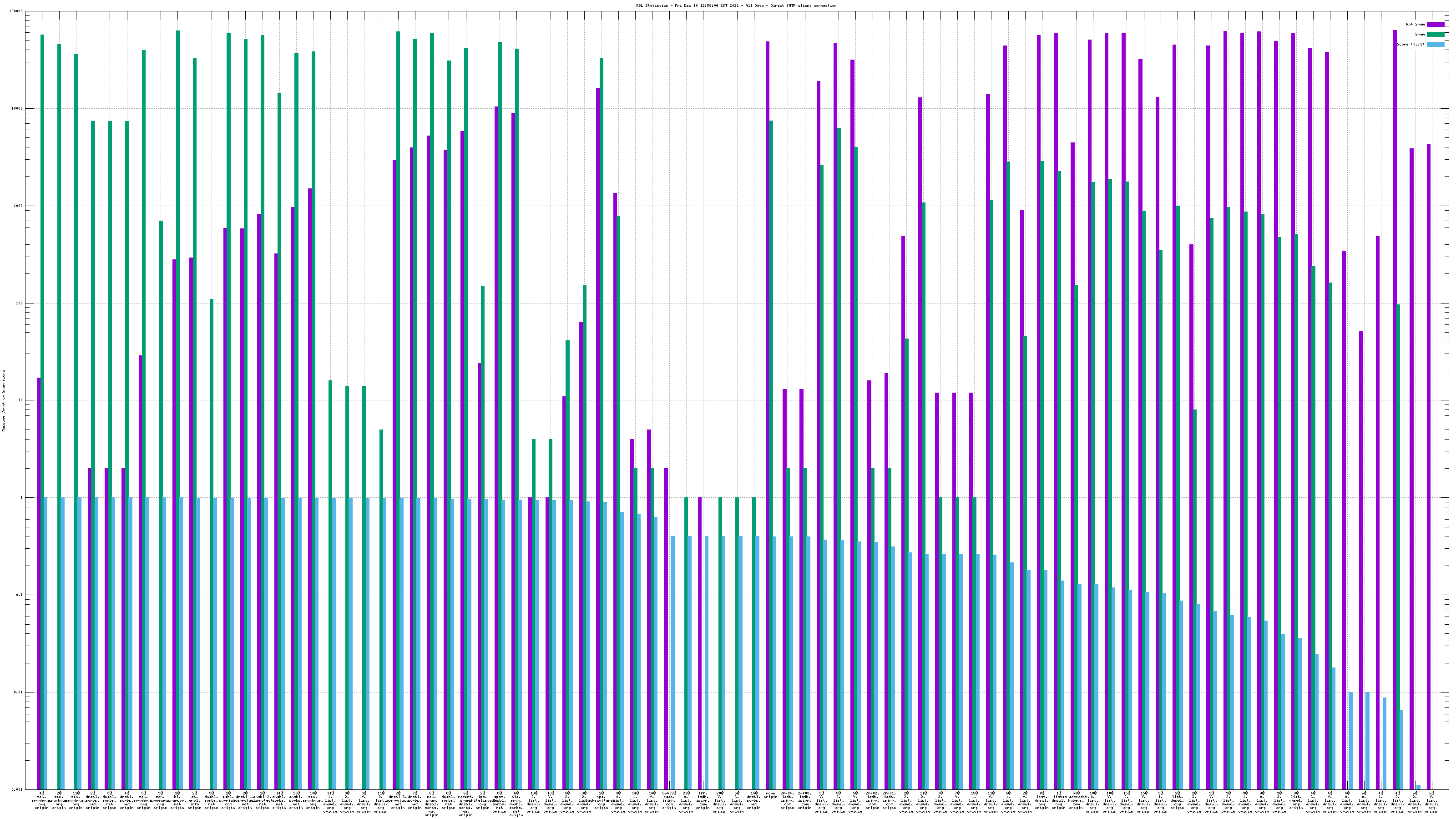Viewport: 1456px width, 819px height.
Task: Click the 'Message Count or Spam Score' axis label
Action: [3, 401]
